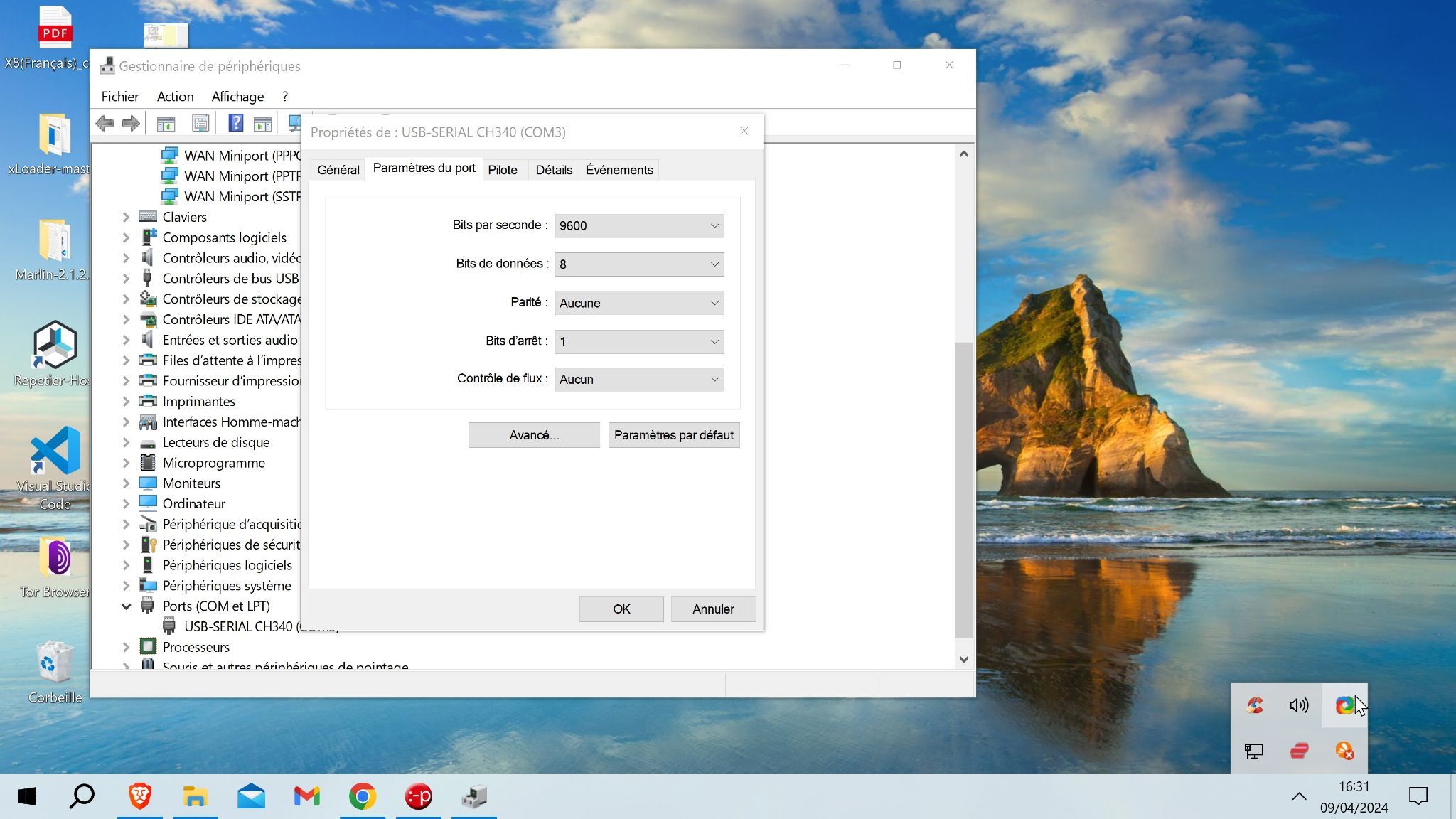Click the volume icon in system tray
Image resolution: width=1456 pixels, height=819 pixels.
1299,705
